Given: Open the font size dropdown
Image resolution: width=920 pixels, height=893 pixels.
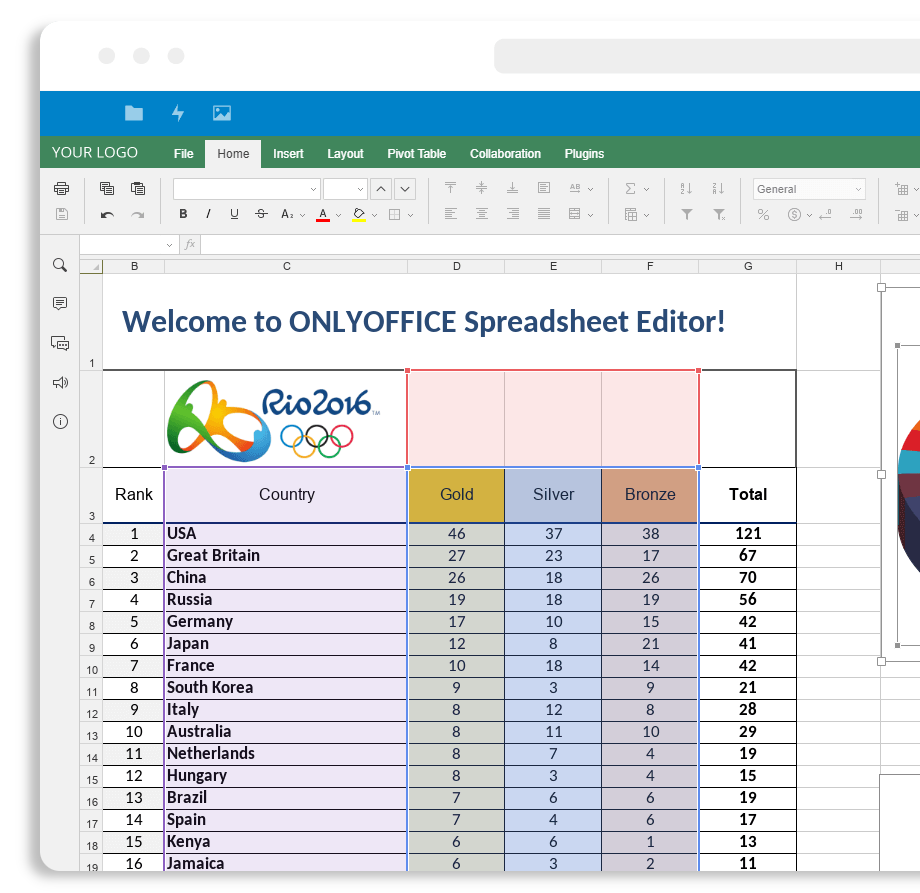Looking at the screenshot, I should [x=360, y=189].
